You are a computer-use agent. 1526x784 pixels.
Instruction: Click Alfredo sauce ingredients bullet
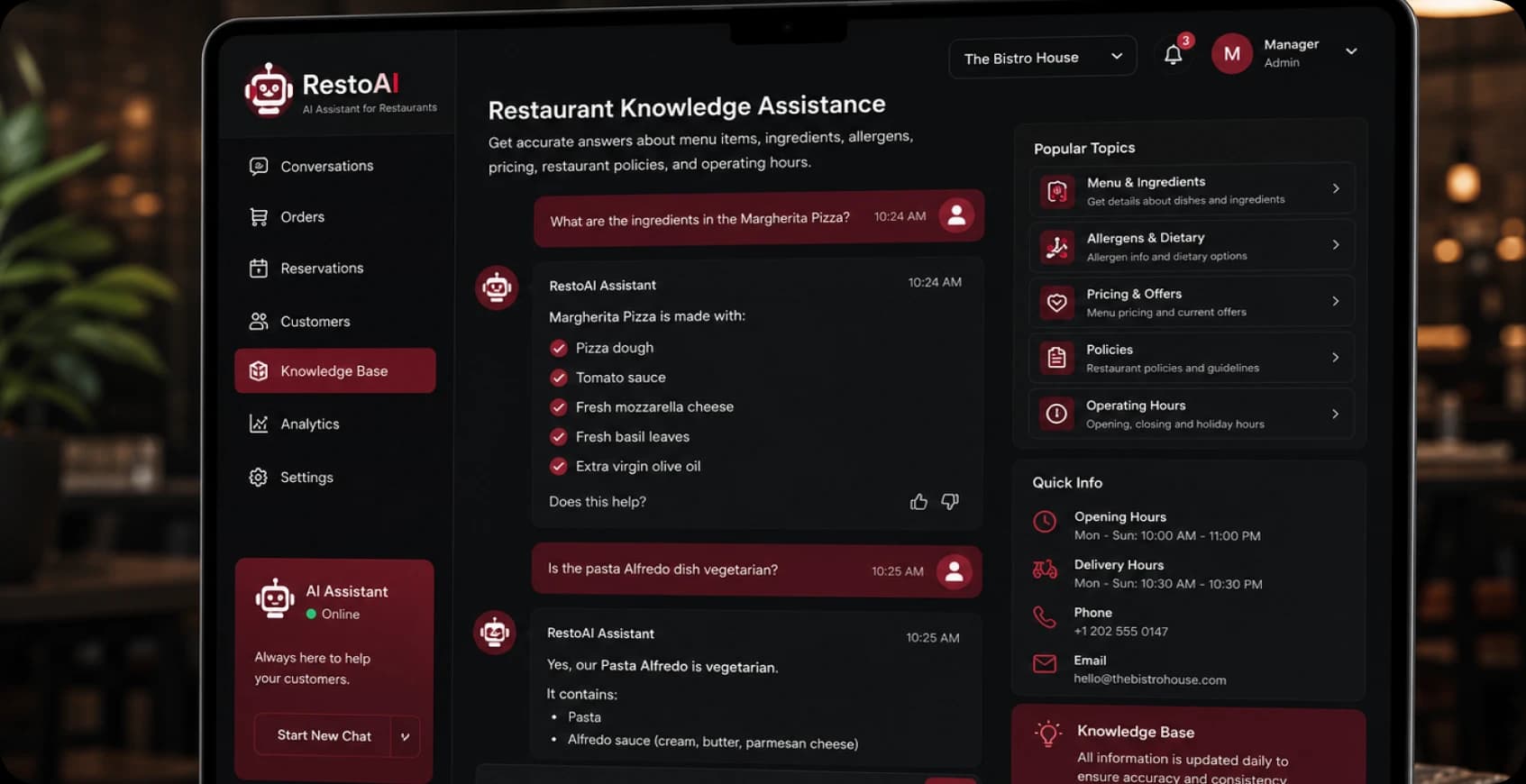(x=712, y=742)
